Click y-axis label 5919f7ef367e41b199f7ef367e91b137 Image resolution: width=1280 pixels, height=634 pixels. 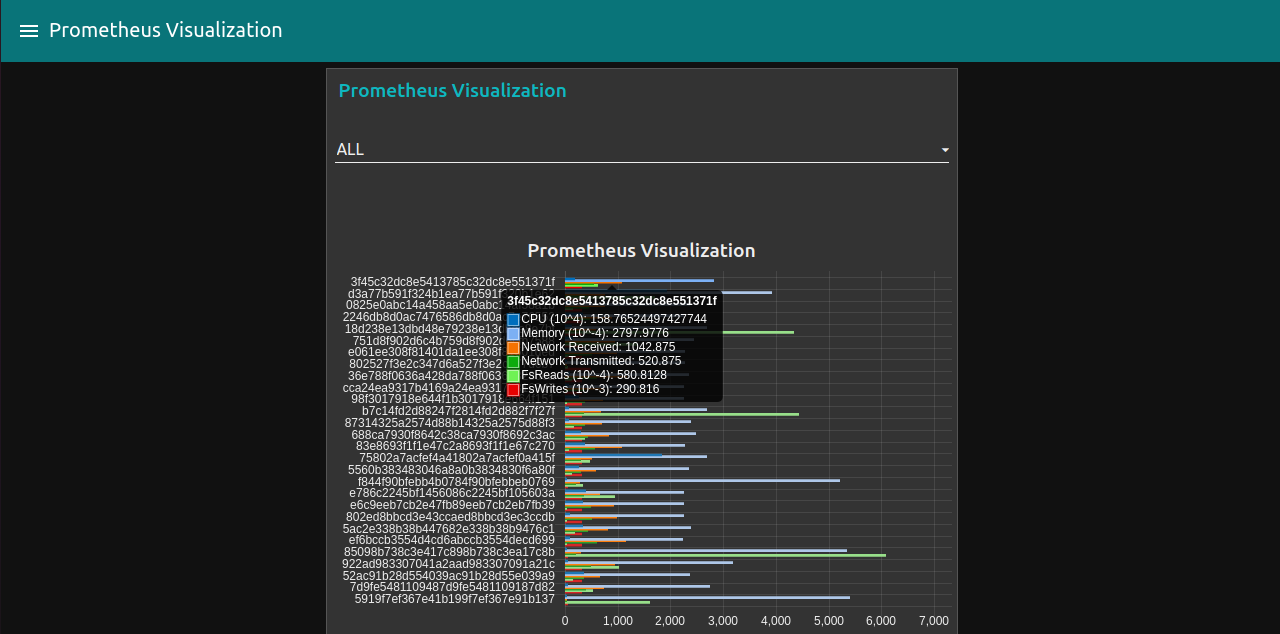point(454,599)
